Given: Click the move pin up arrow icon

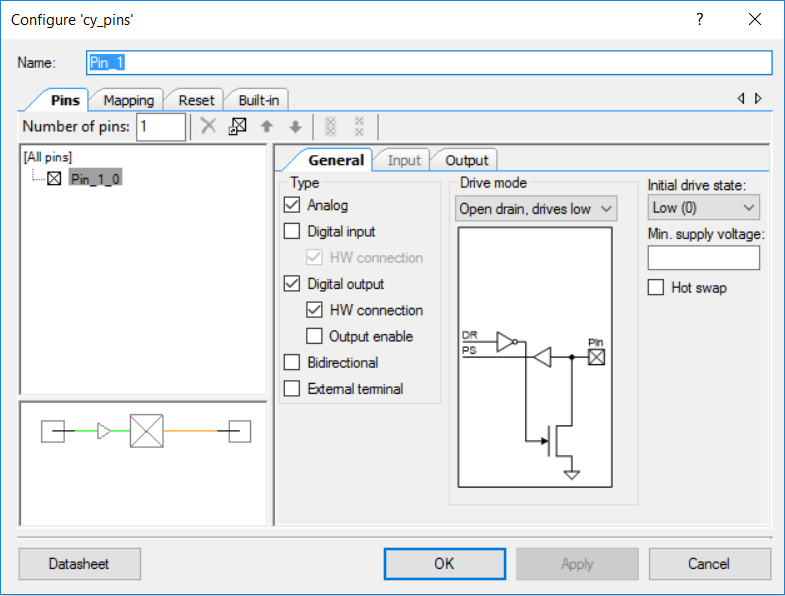Looking at the screenshot, I should coord(267,126).
